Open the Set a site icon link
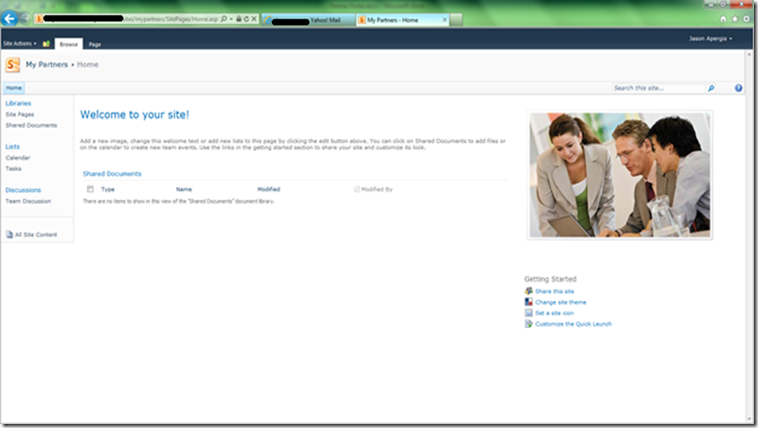The width and height of the screenshot is (758, 428). click(x=554, y=313)
